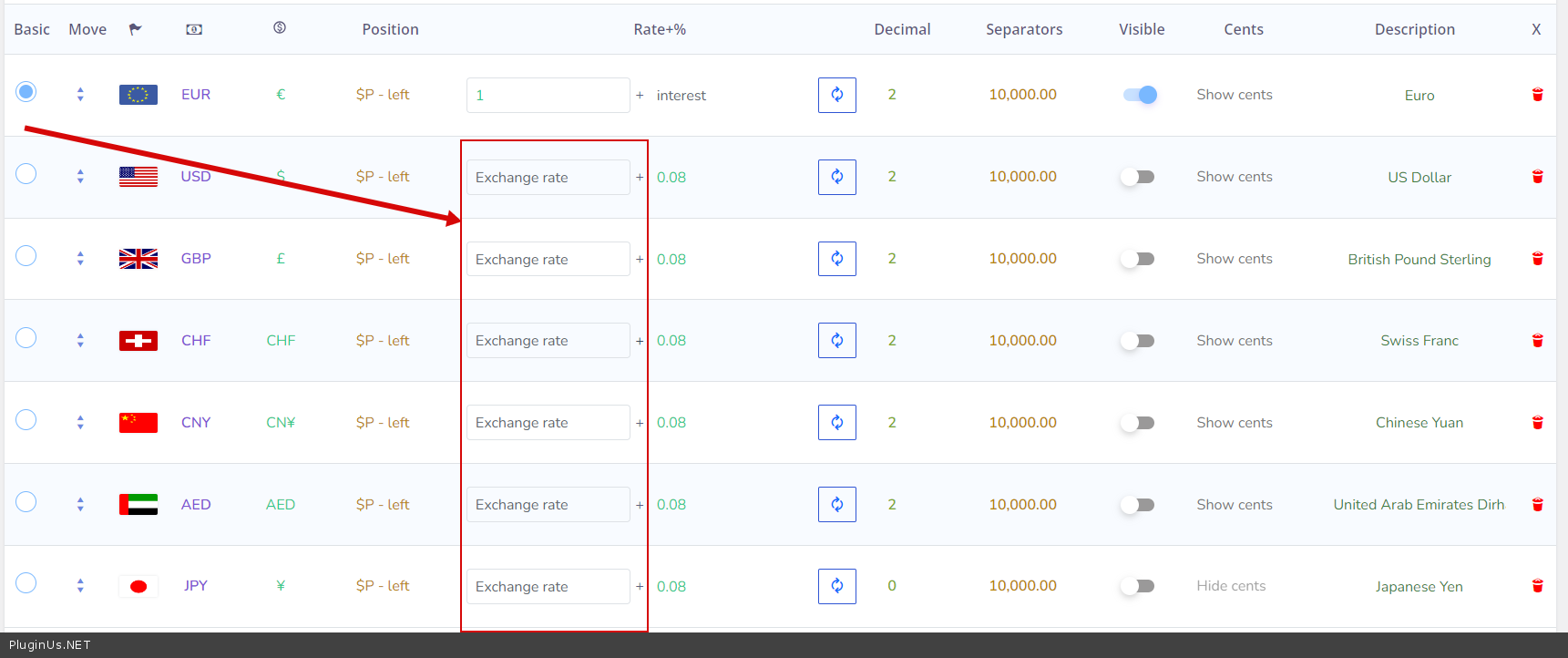
Task: Open the EUR position selector
Action: click(x=383, y=95)
